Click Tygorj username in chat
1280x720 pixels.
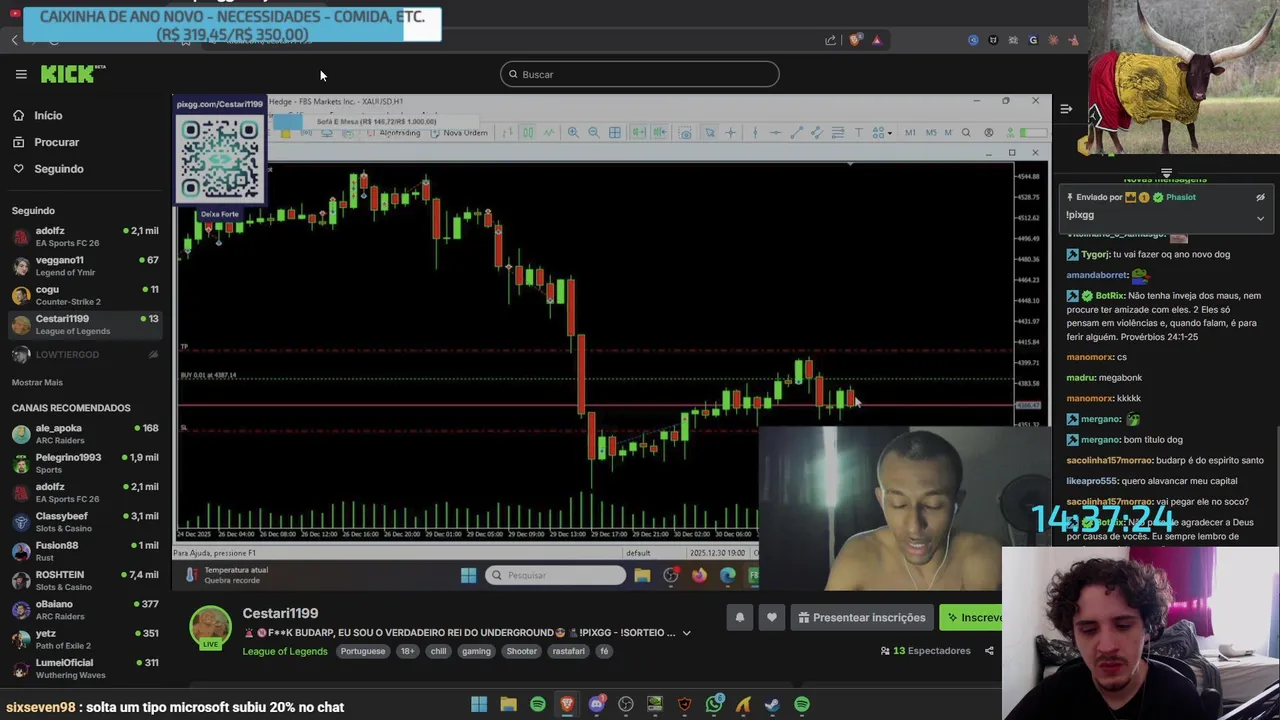tap(1095, 254)
